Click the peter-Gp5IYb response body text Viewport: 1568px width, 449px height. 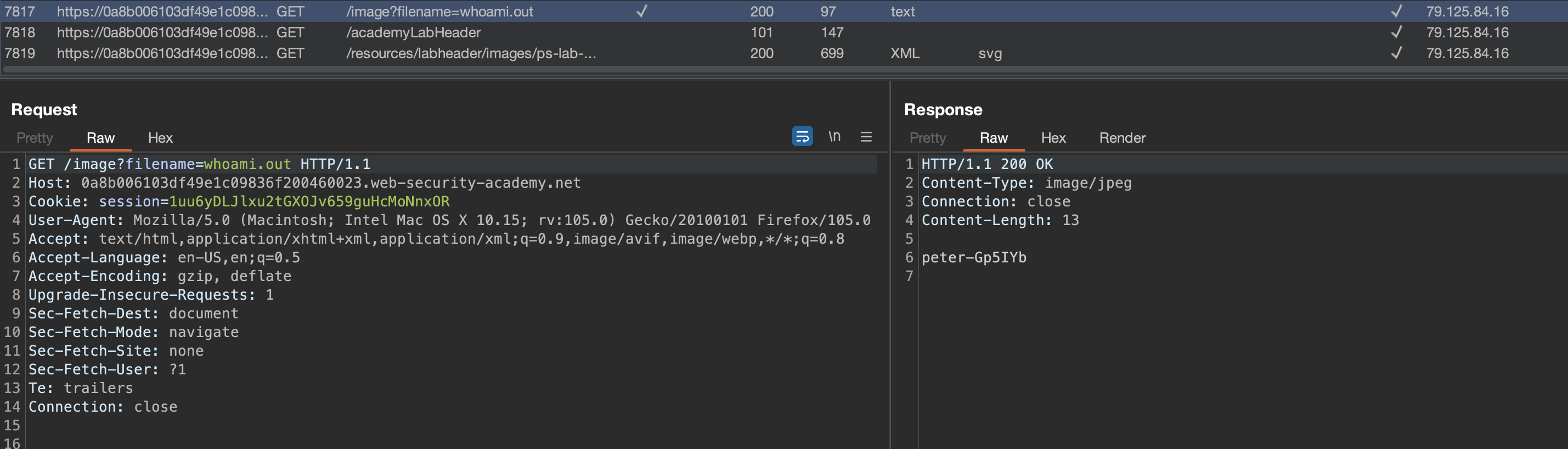click(973, 257)
